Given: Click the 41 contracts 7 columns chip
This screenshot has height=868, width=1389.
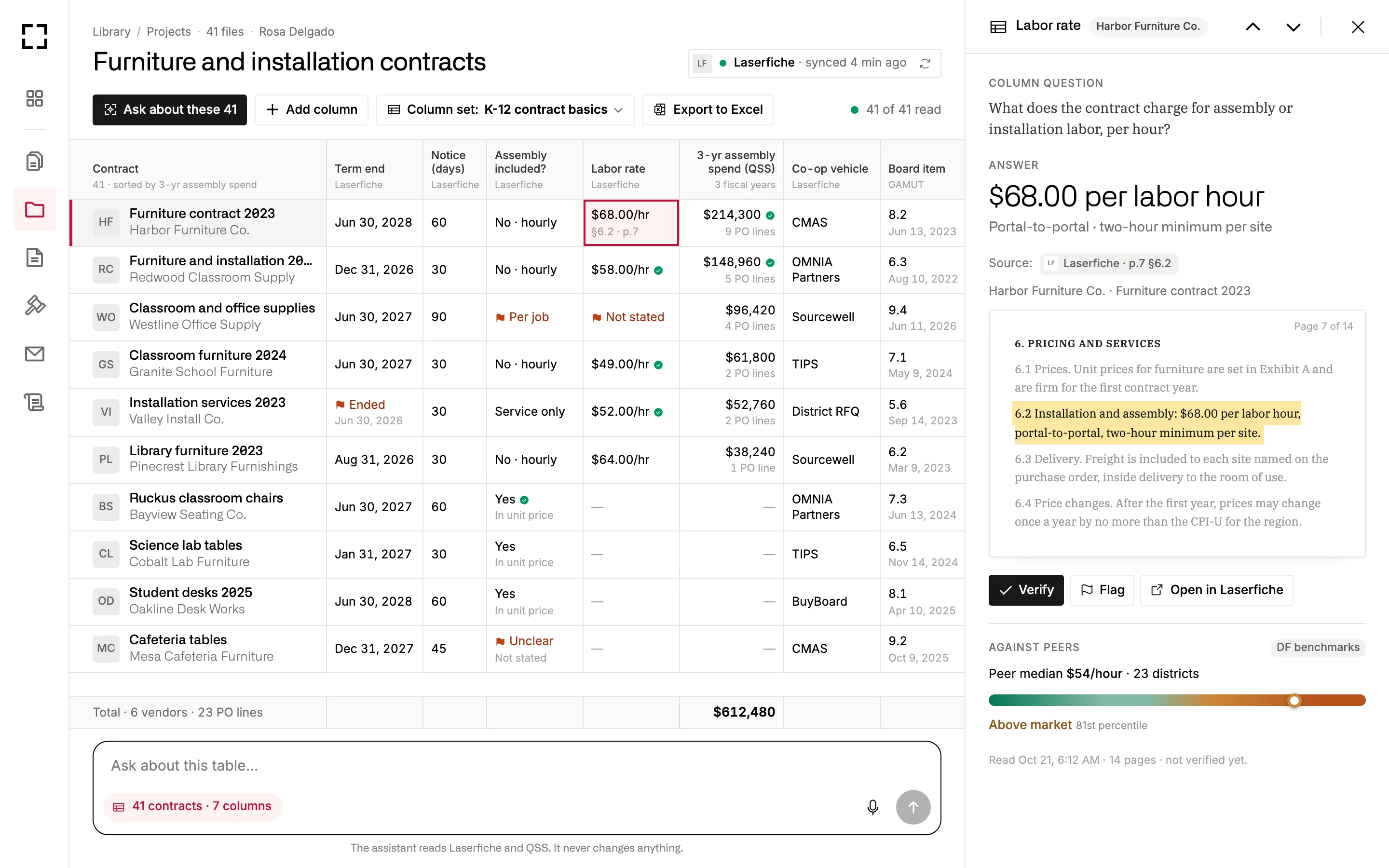Looking at the screenshot, I should (x=192, y=806).
